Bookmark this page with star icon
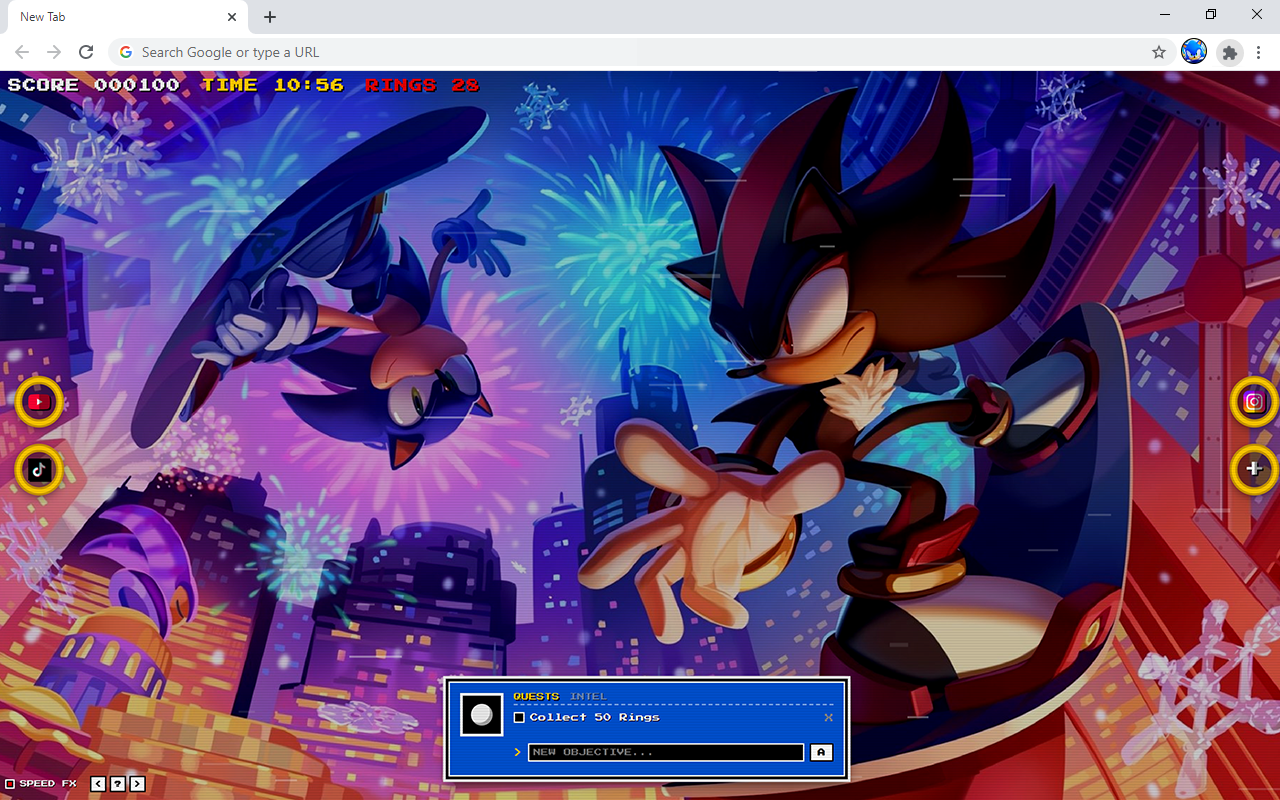 point(1159,52)
